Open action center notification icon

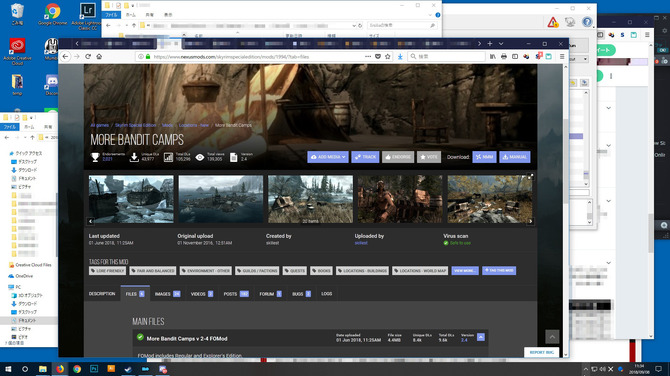(x=658, y=369)
